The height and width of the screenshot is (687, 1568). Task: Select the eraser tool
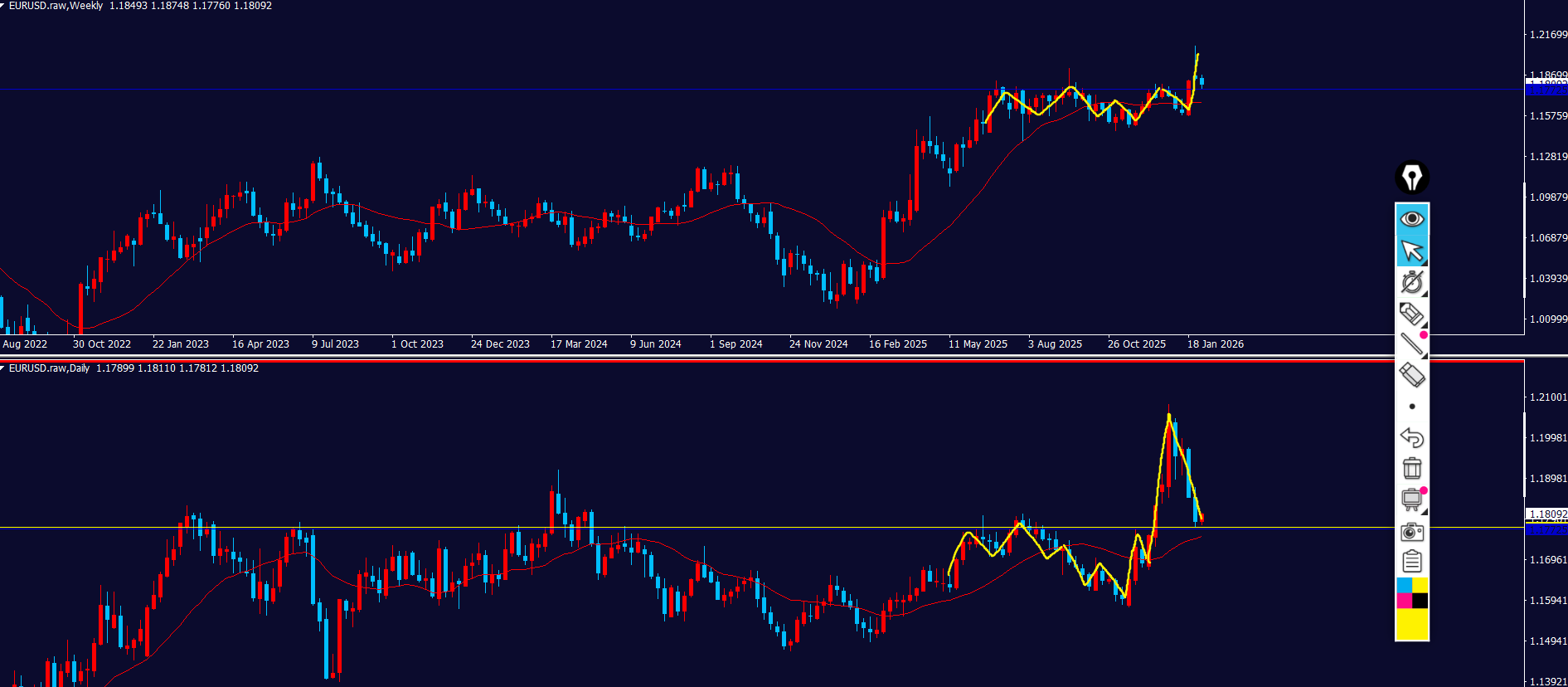[1411, 375]
